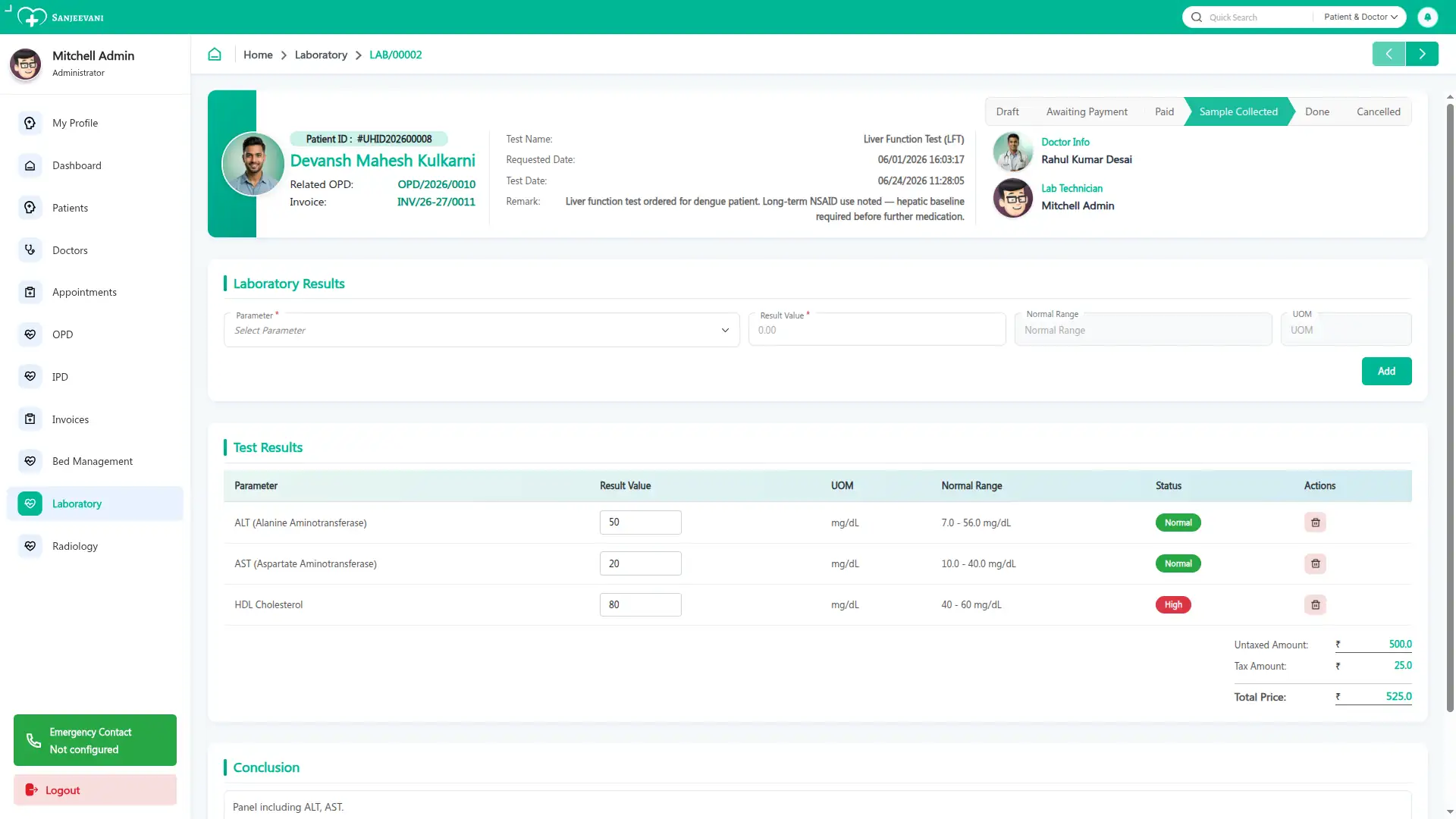1456x819 pixels.
Task: Delete the HDL Cholesterol result row
Action: [1316, 604]
